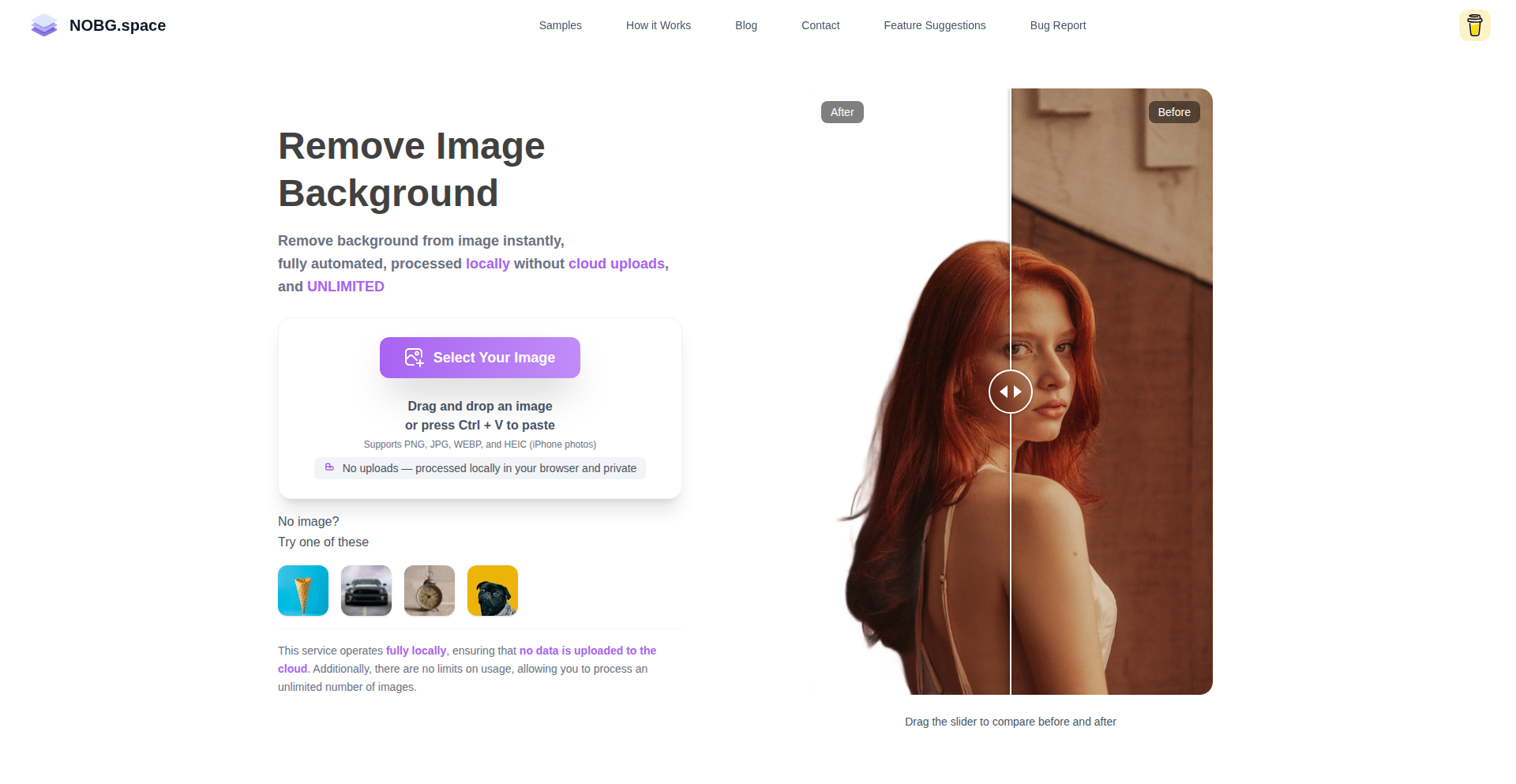Click the padlock icon beside 'No uploads'
This screenshot has height=784, width=1516.
click(x=329, y=467)
